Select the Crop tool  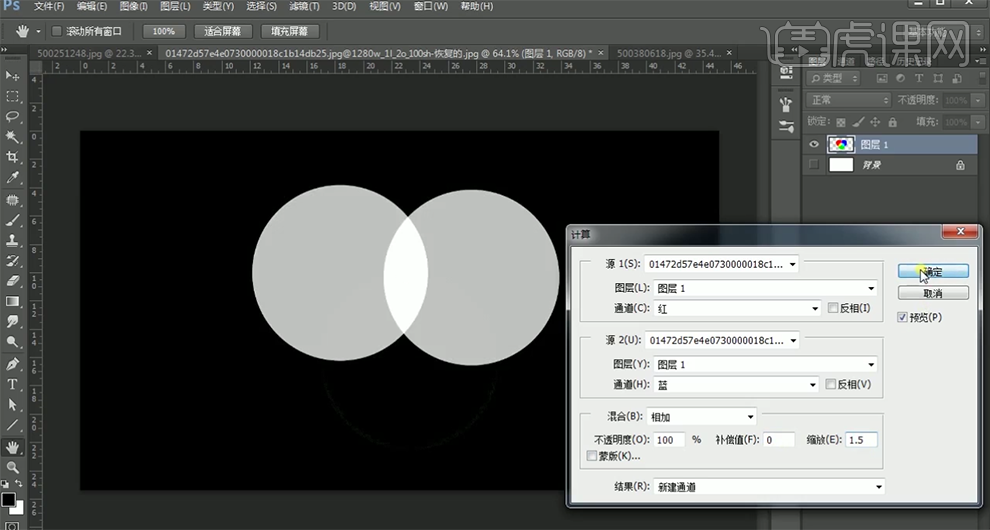(x=13, y=157)
